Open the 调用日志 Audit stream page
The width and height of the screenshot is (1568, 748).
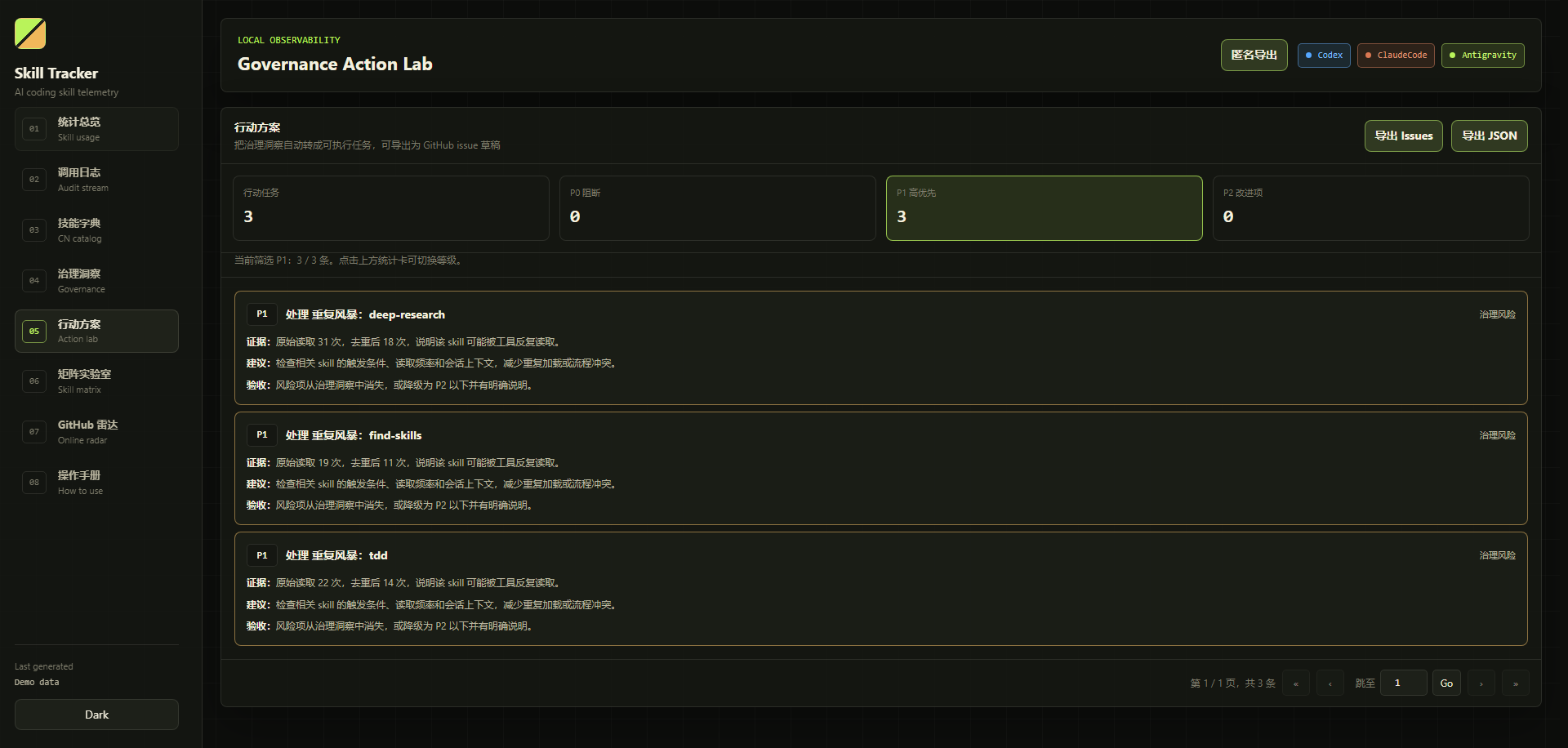(x=96, y=180)
